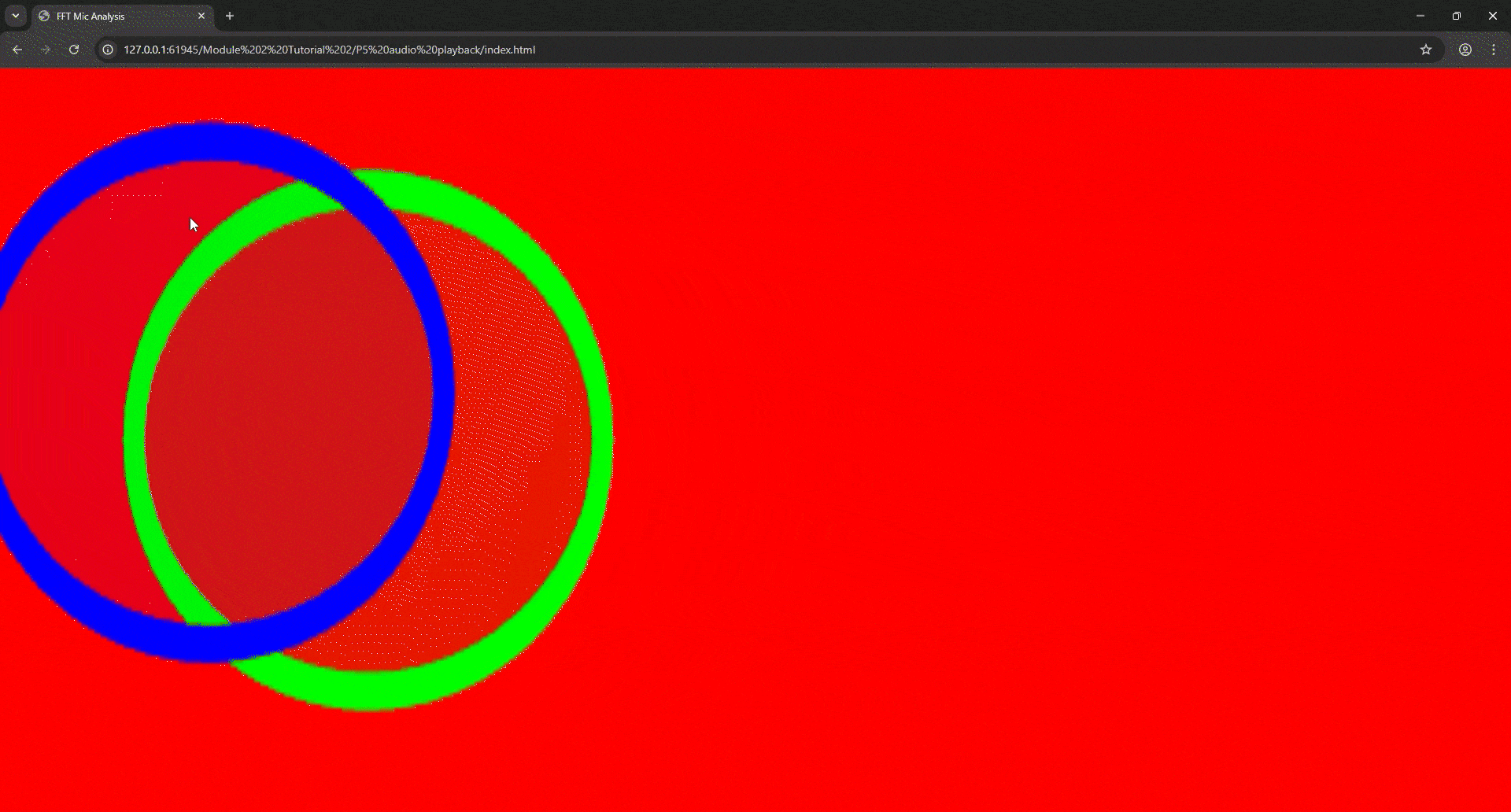Minimize the browser window

pos(1420,16)
